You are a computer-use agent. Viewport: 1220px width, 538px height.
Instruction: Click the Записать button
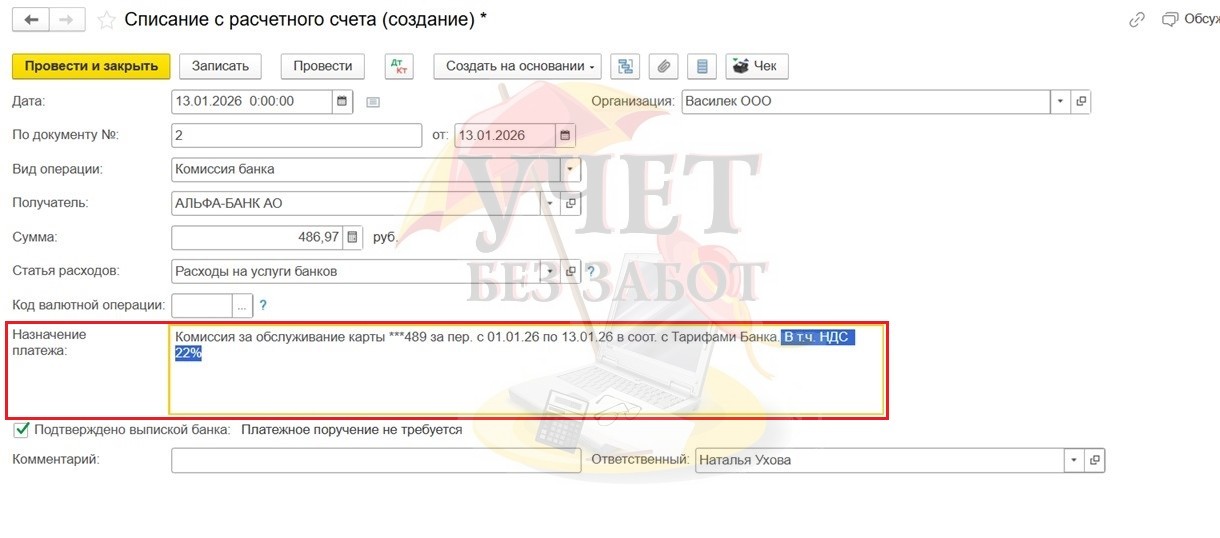click(x=220, y=66)
